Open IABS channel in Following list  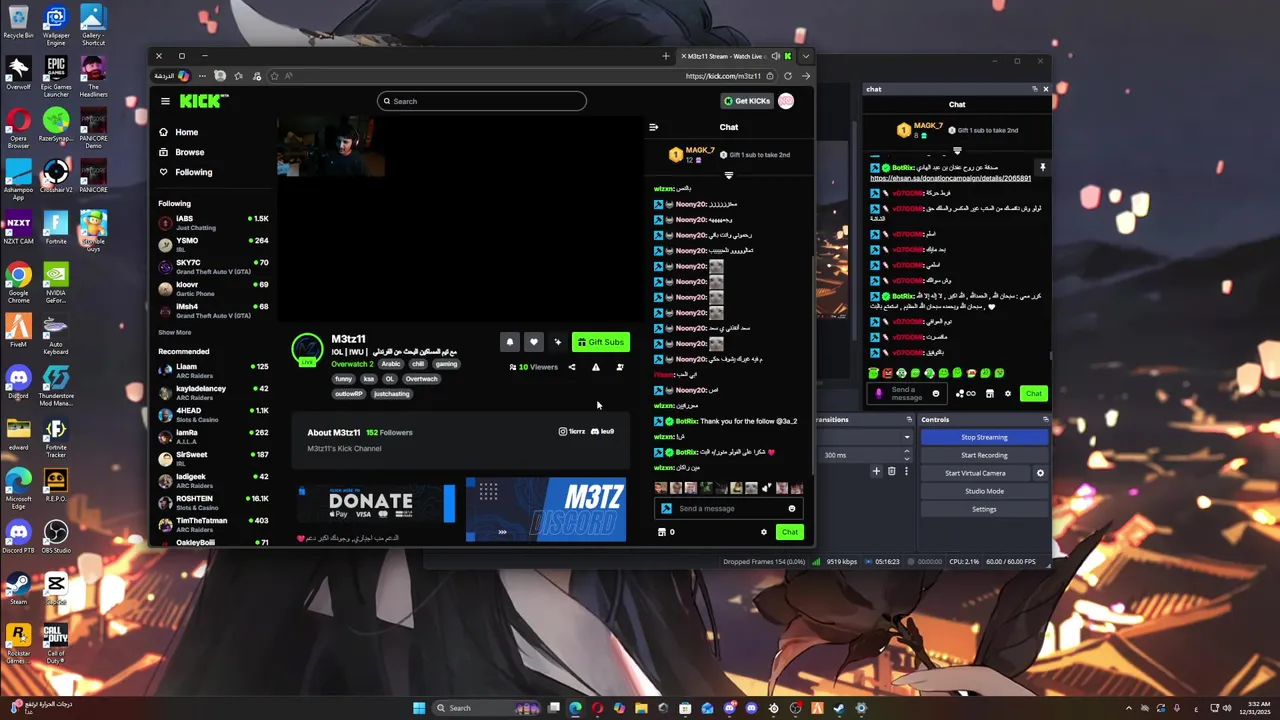pyautogui.click(x=214, y=222)
